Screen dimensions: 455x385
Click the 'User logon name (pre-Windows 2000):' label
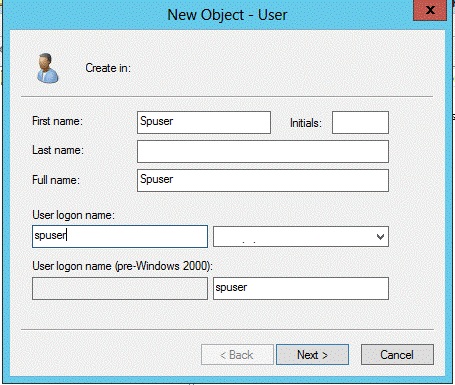[122, 266]
